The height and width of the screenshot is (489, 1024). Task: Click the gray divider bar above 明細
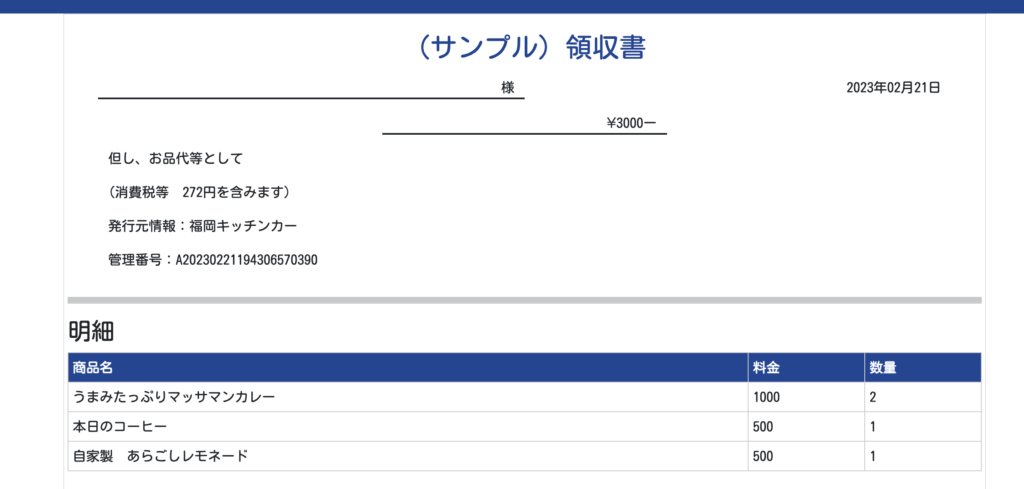[524, 300]
